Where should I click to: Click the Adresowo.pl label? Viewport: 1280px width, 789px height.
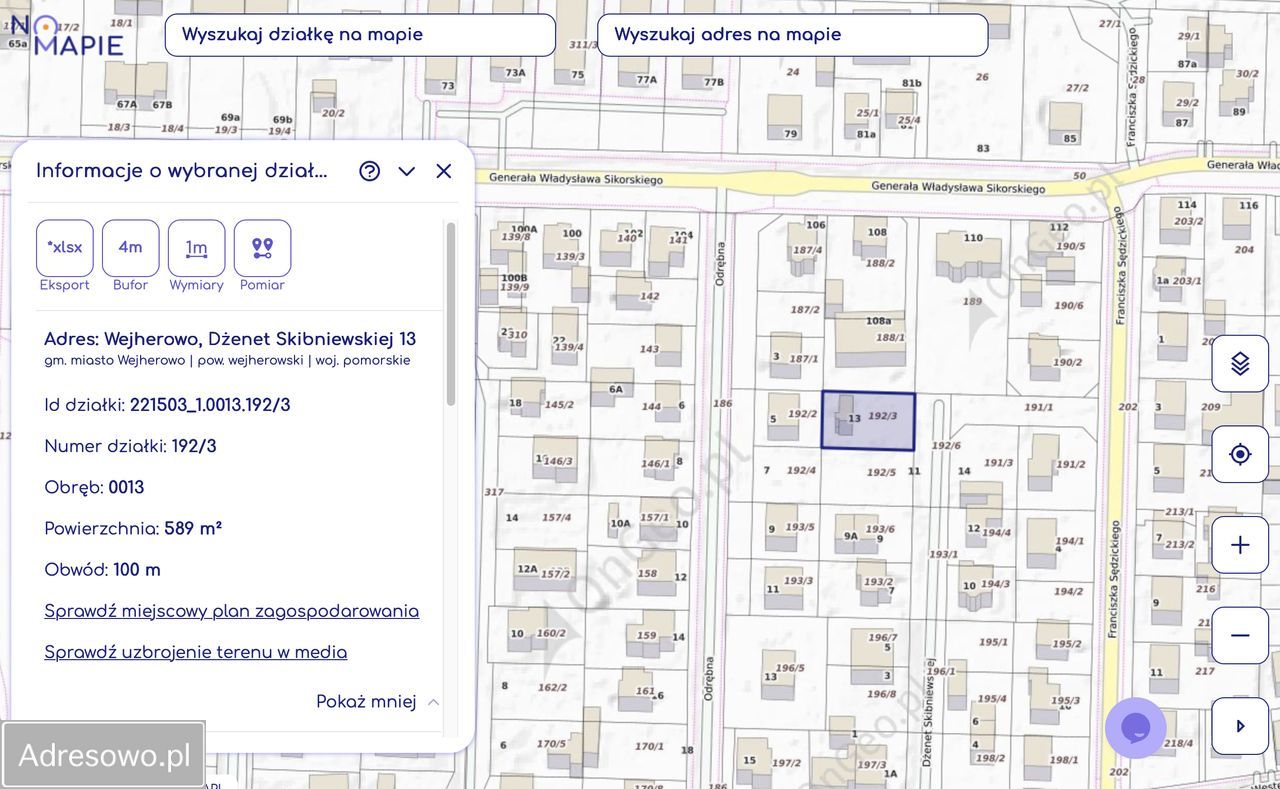pyautogui.click(x=104, y=755)
